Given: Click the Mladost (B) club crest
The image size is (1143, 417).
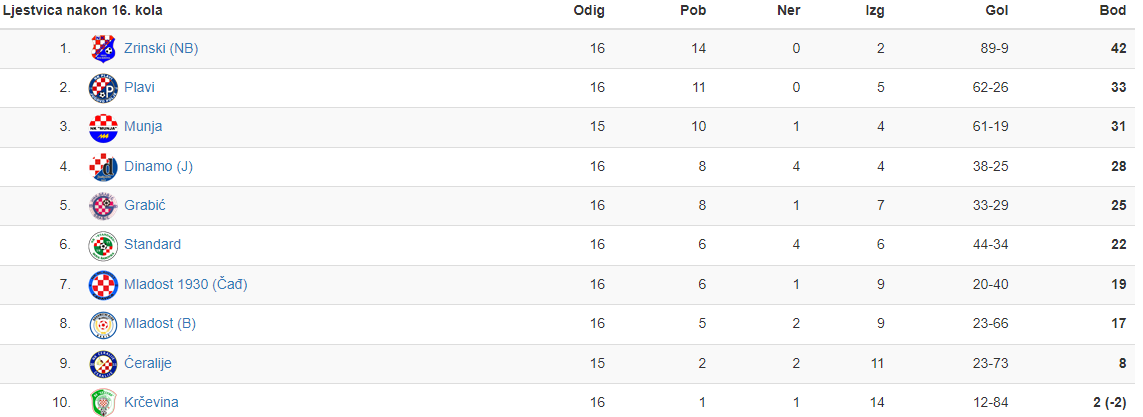Looking at the screenshot, I should [103, 324].
